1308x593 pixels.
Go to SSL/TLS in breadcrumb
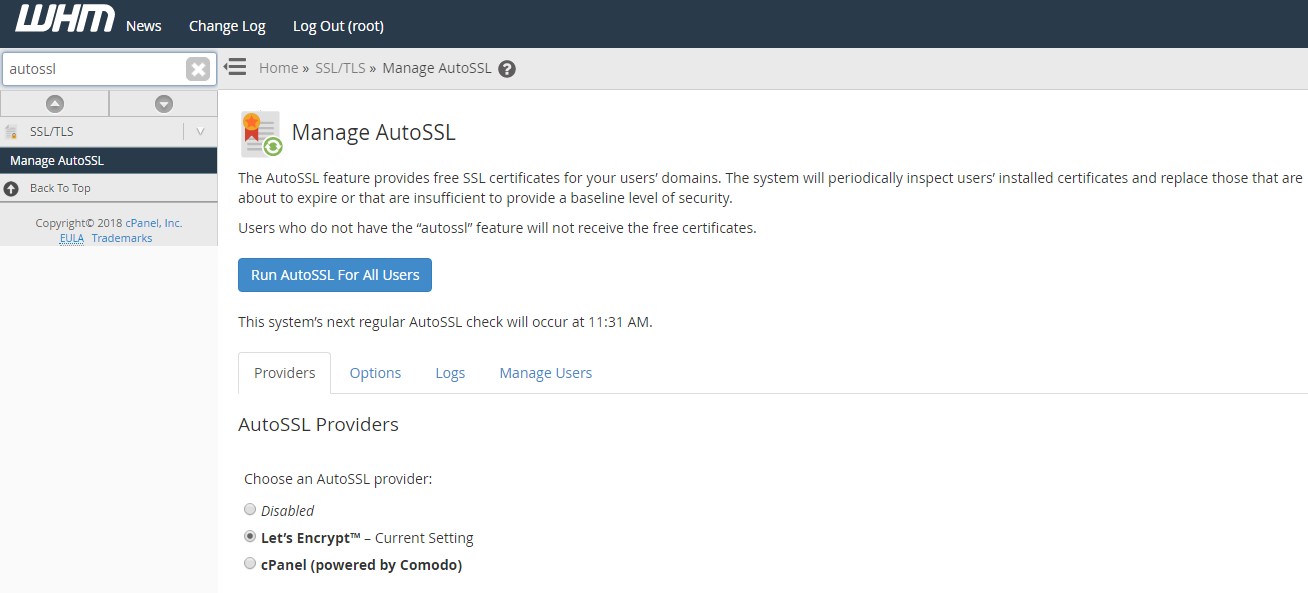(x=340, y=68)
